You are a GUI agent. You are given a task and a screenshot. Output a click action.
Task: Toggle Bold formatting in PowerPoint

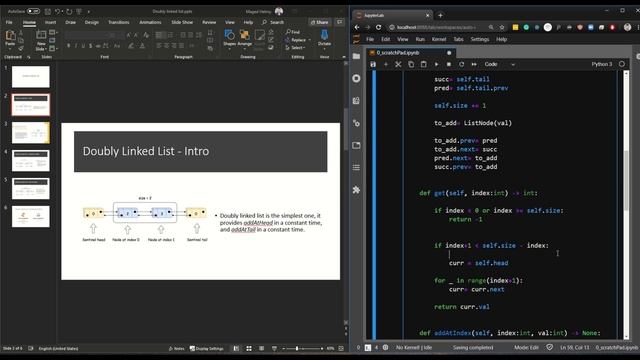pyautogui.click(x=68, y=46)
